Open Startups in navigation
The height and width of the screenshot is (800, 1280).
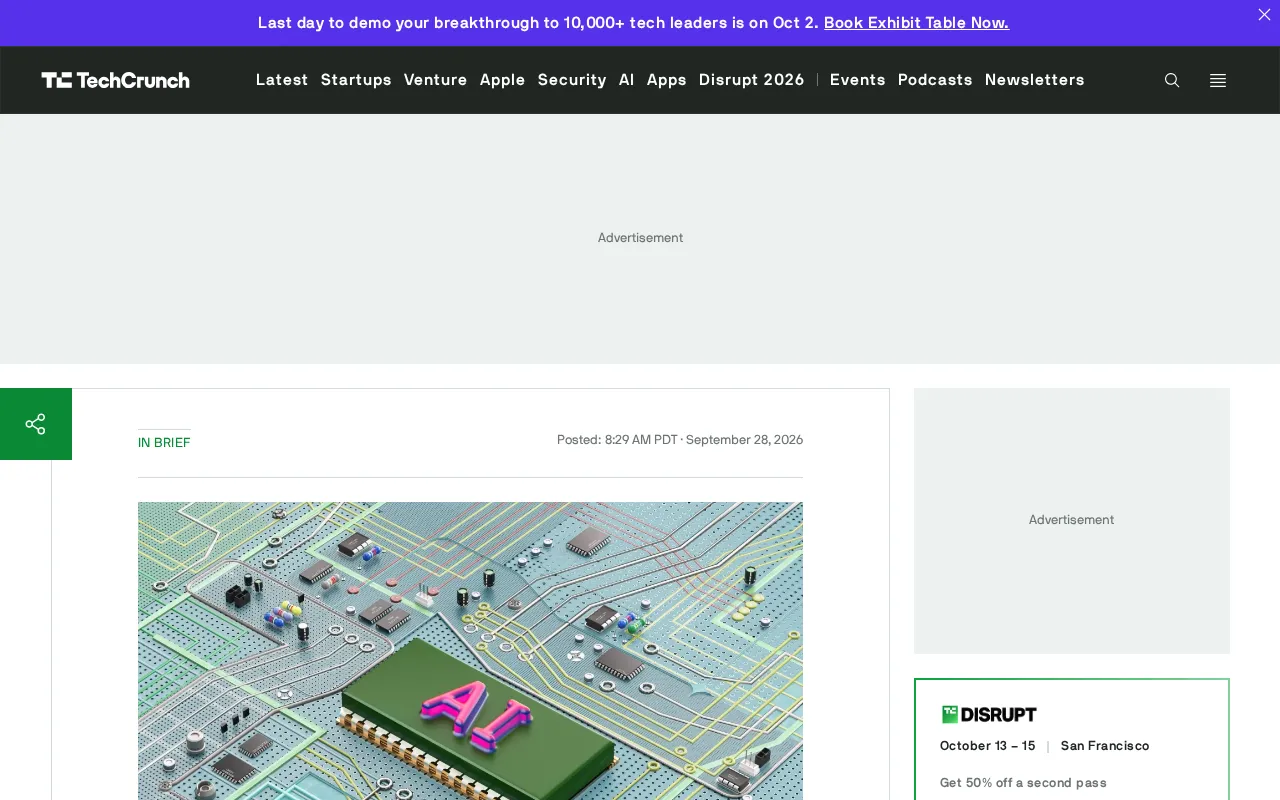(x=356, y=80)
